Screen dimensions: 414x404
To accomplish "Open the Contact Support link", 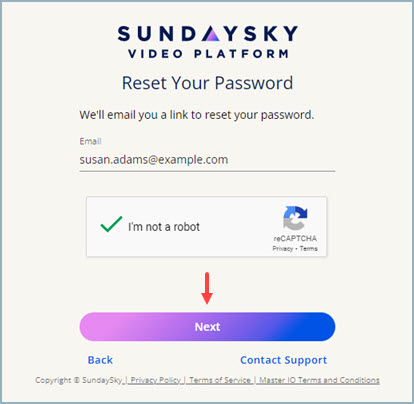I will click(283, 360).
